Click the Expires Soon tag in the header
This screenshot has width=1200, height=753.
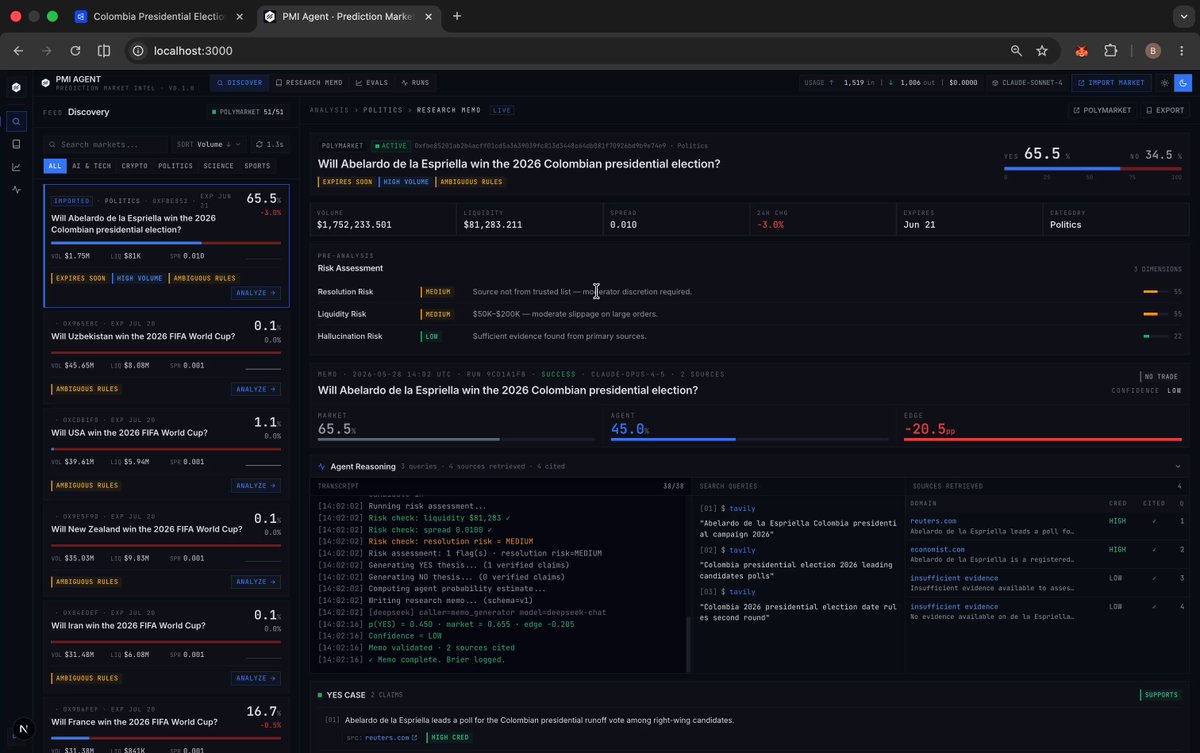(346, 182)
